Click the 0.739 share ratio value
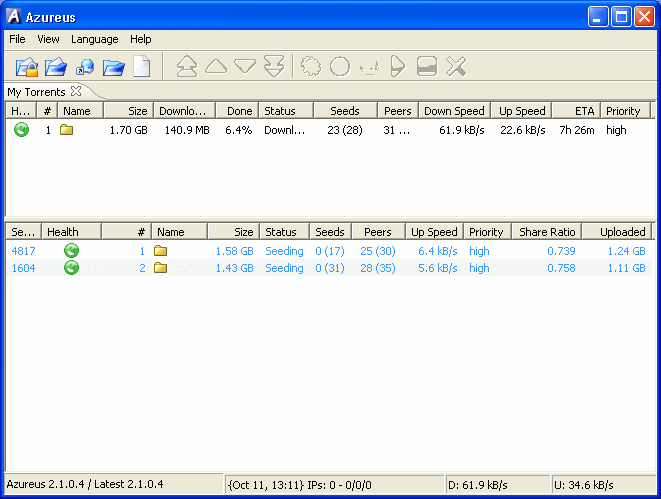The width and height of the screenshot is (661, 499). [x=561, y=251]
